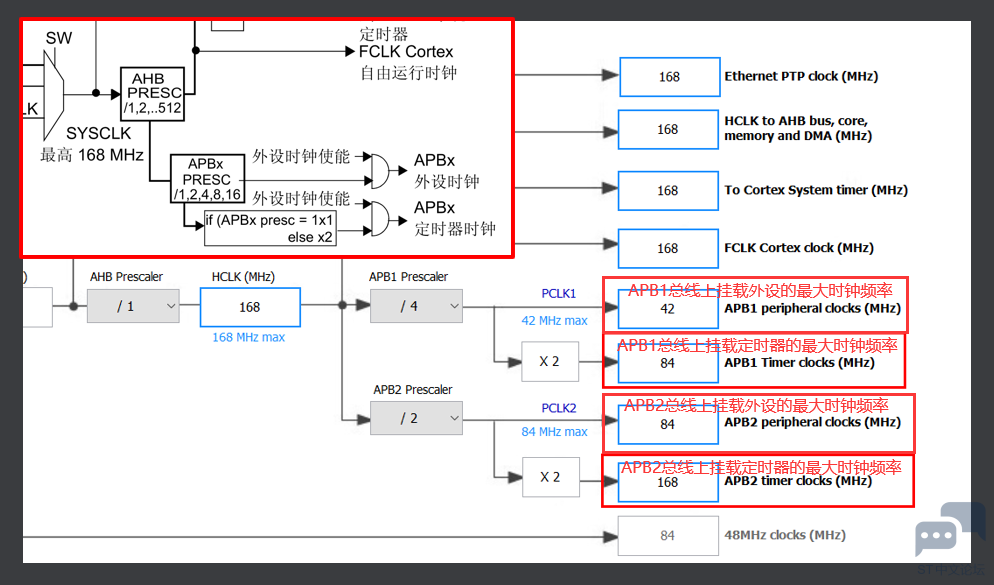Click the Ethernet PTP clock (MHz) label

(801, 76)
